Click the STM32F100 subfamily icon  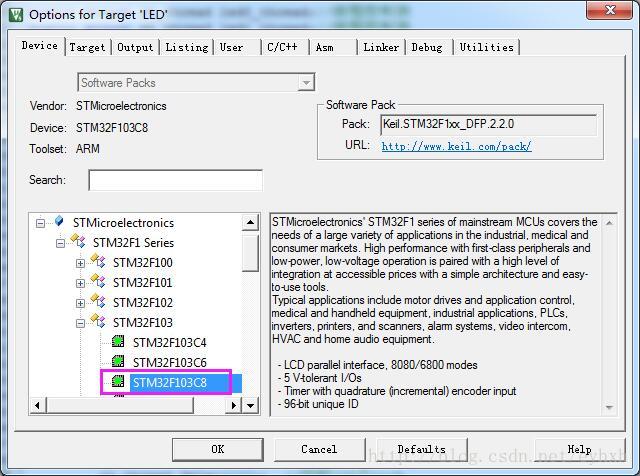(98, 260)
